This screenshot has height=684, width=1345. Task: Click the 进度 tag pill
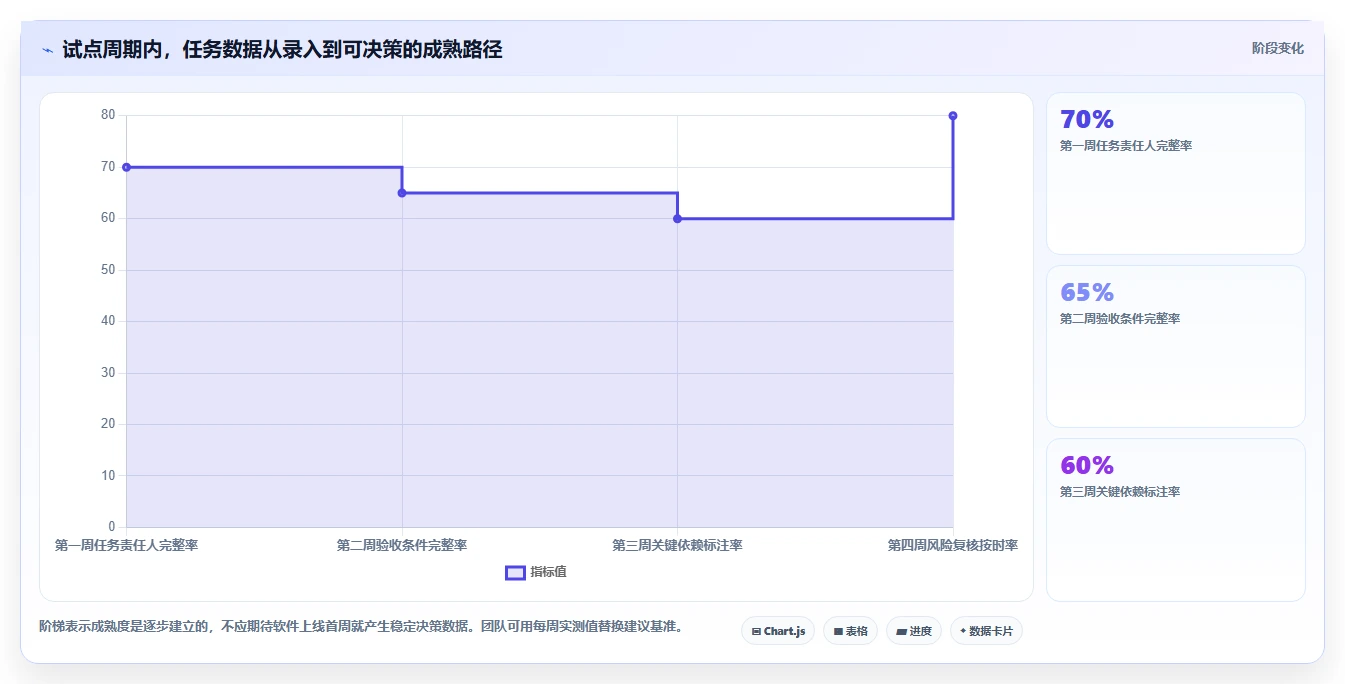pyautogui.click(x=914, y=631)
